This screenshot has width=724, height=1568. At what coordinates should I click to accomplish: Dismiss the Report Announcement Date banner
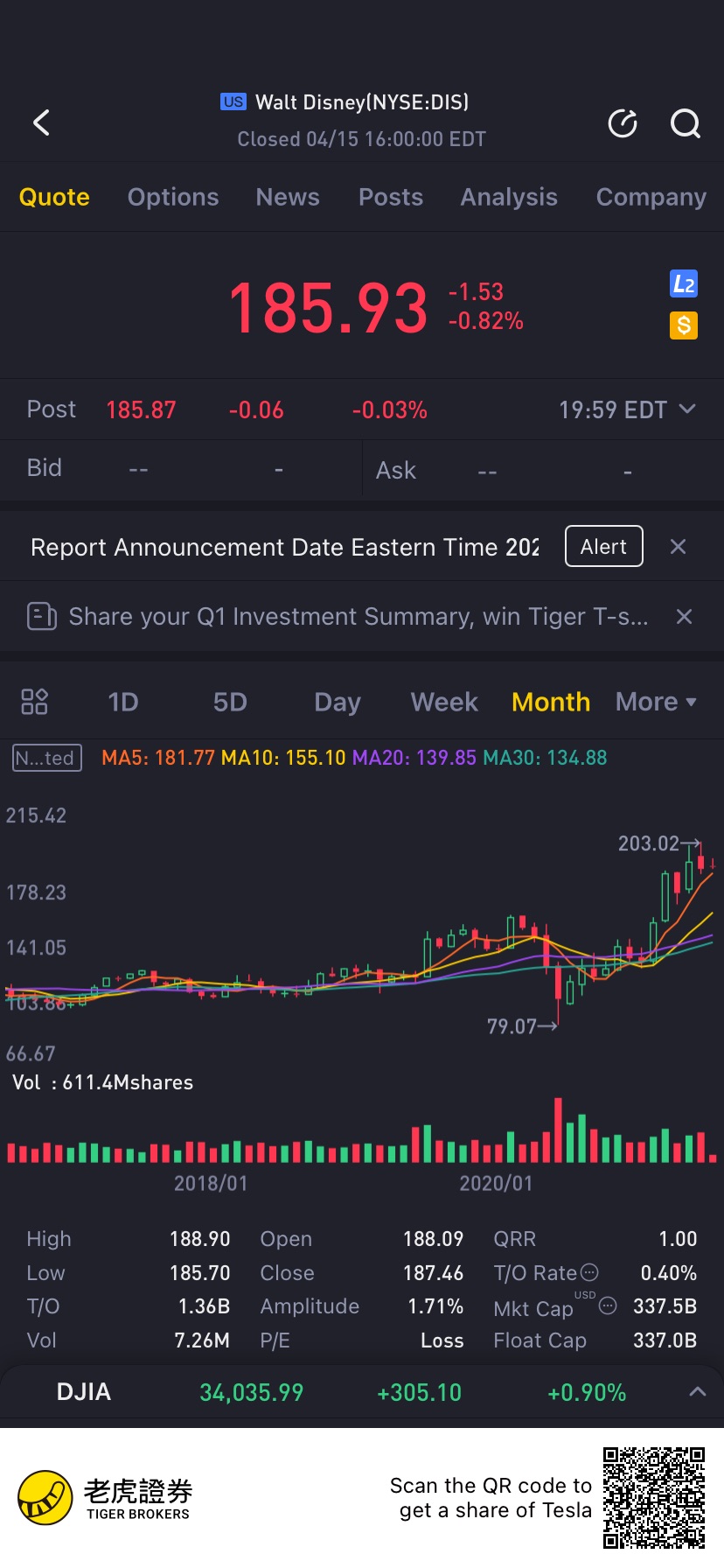click(678, 547)
